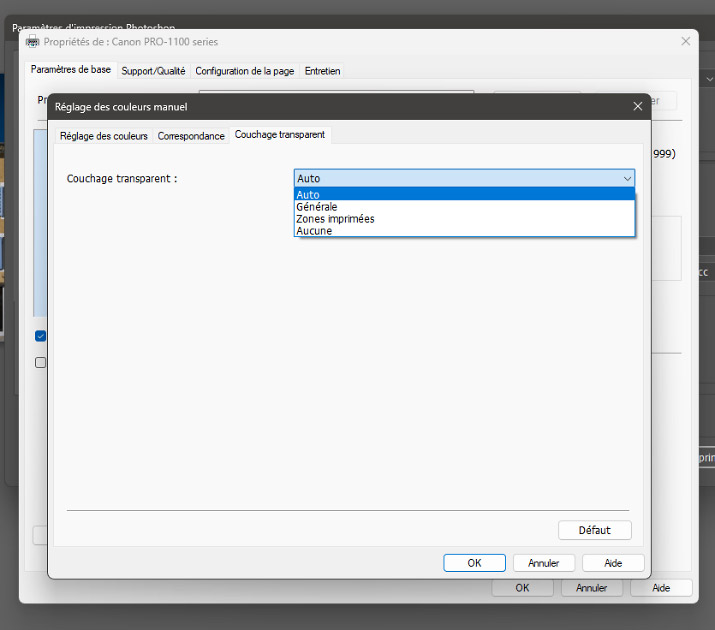Click the printer icon in the Propriétés title bar
Image resolution: width=715 pixels, height=630 pixels.
coord(32,42)
